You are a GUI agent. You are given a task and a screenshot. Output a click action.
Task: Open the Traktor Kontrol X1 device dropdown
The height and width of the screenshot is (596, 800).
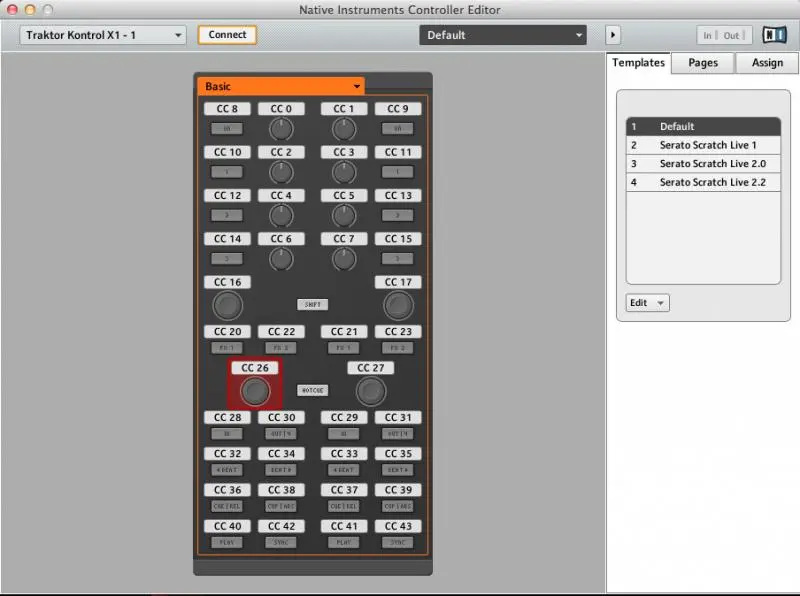[x=103, y=35]
